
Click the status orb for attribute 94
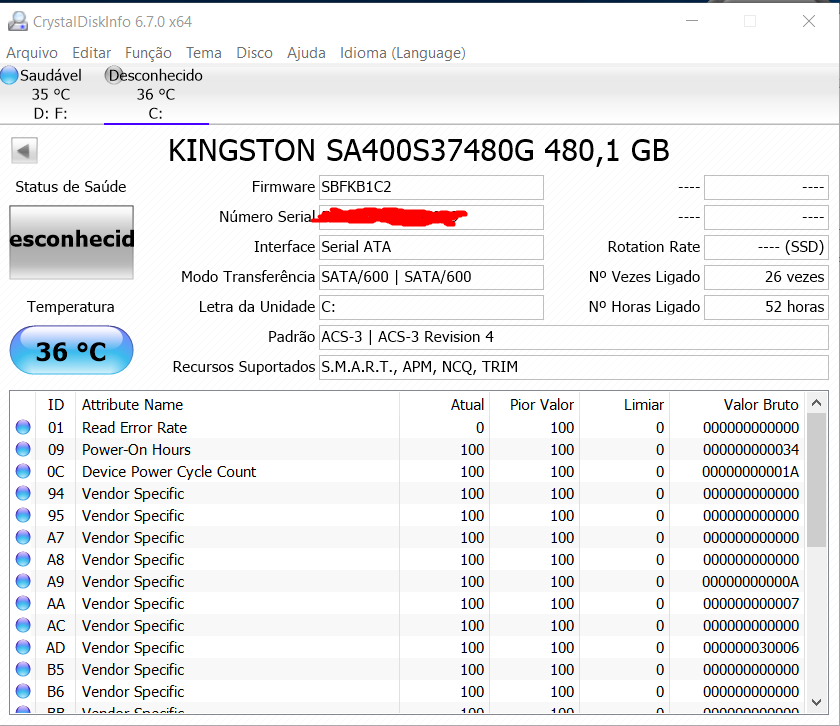(x=23, y=493)
